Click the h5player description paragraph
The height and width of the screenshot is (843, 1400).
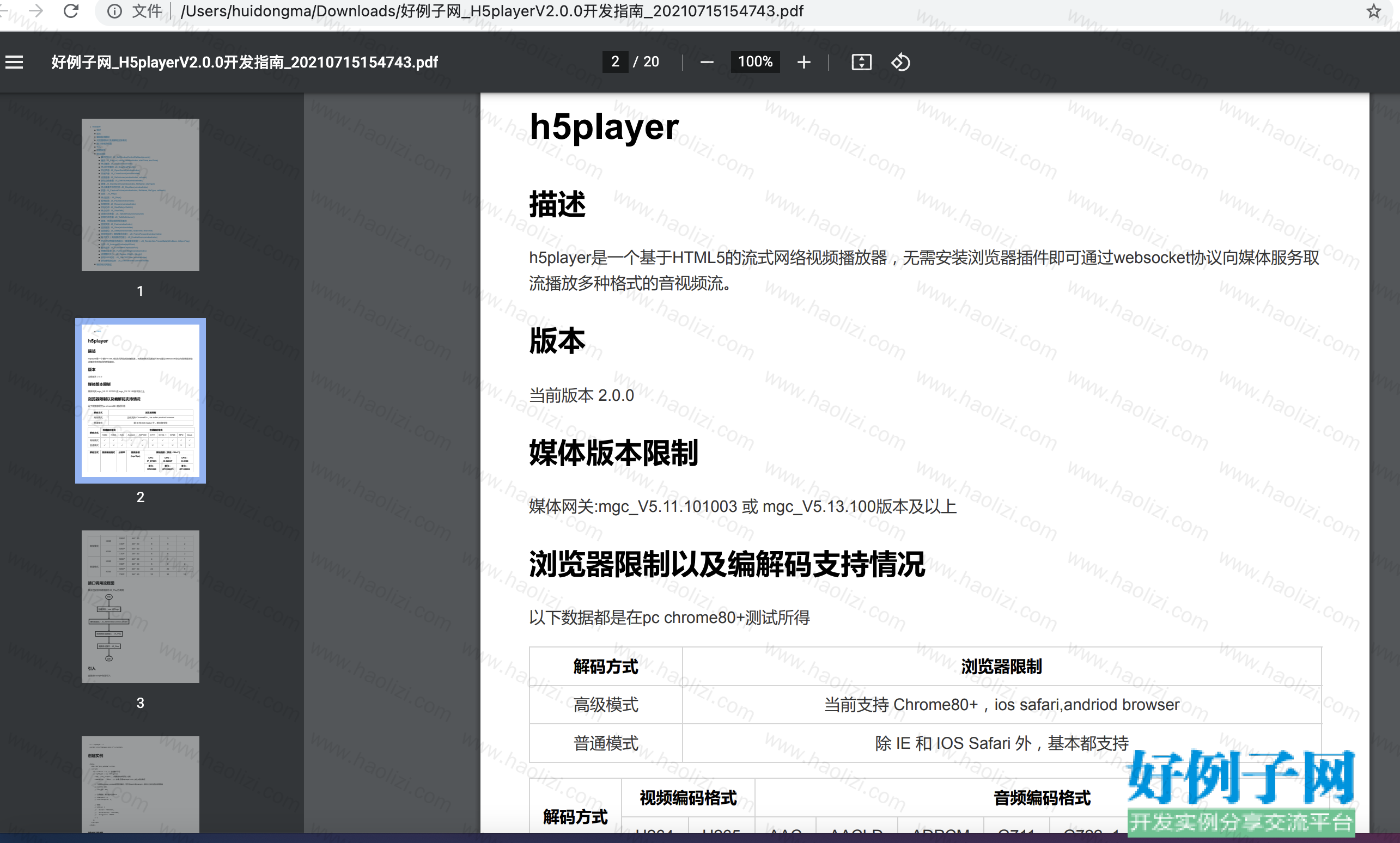pos(924,271)
